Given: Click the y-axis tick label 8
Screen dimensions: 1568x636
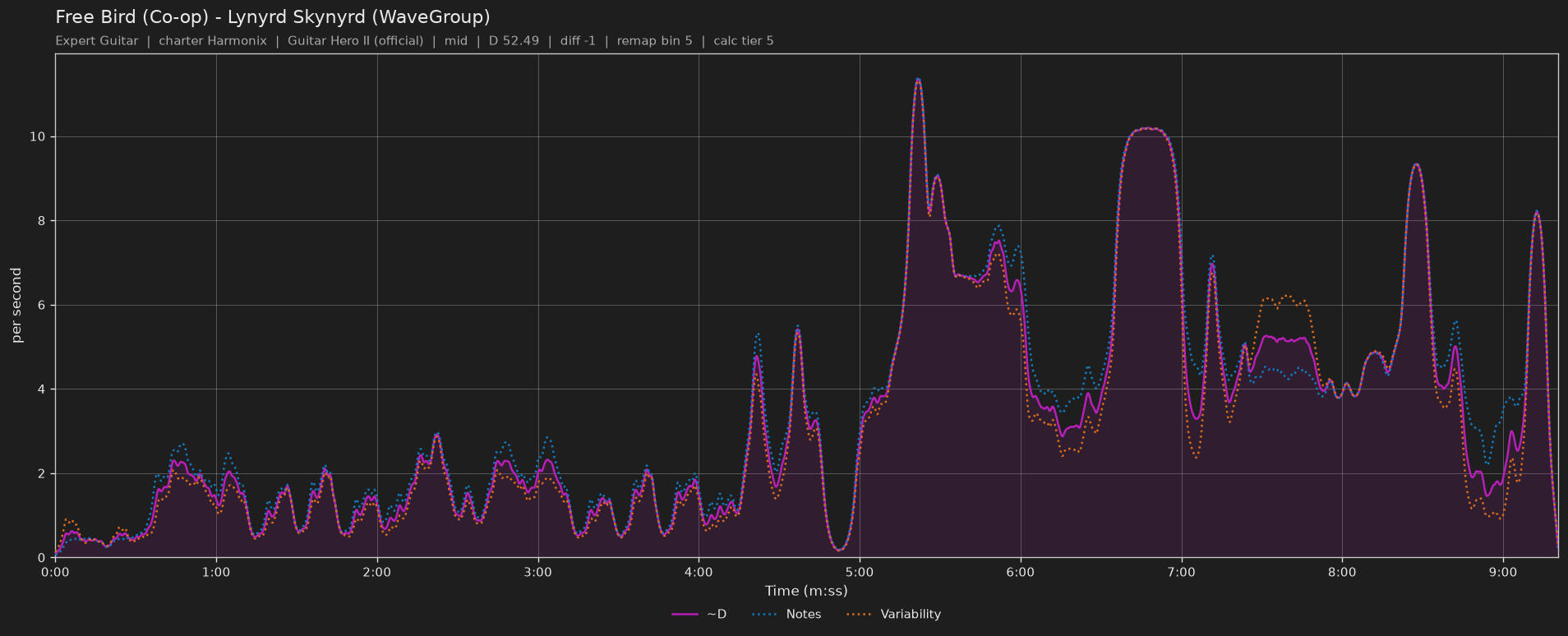Looking at the screenshot, I should click(x=42, y=221).
